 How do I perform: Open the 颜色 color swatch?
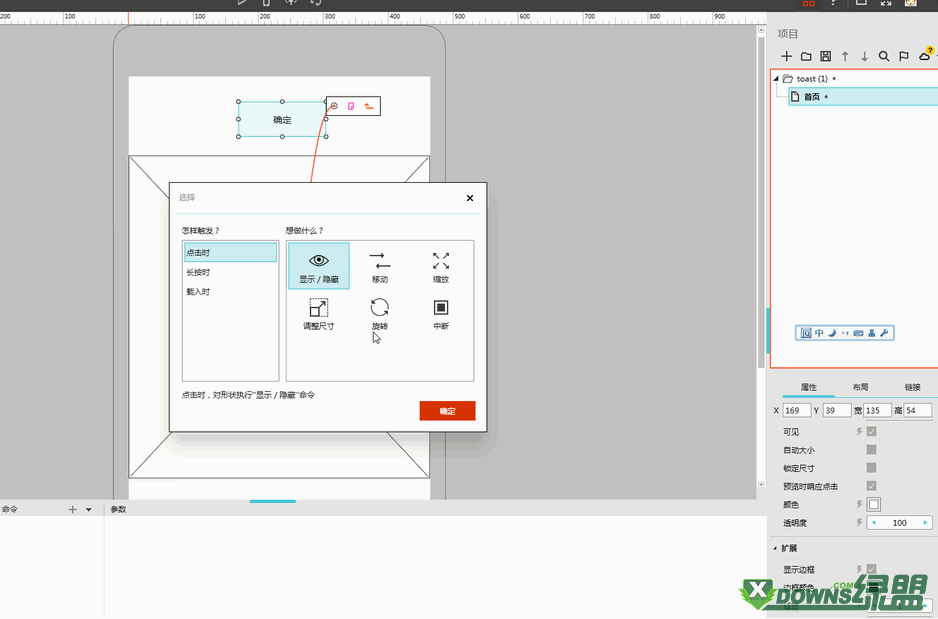click(873, 504)
